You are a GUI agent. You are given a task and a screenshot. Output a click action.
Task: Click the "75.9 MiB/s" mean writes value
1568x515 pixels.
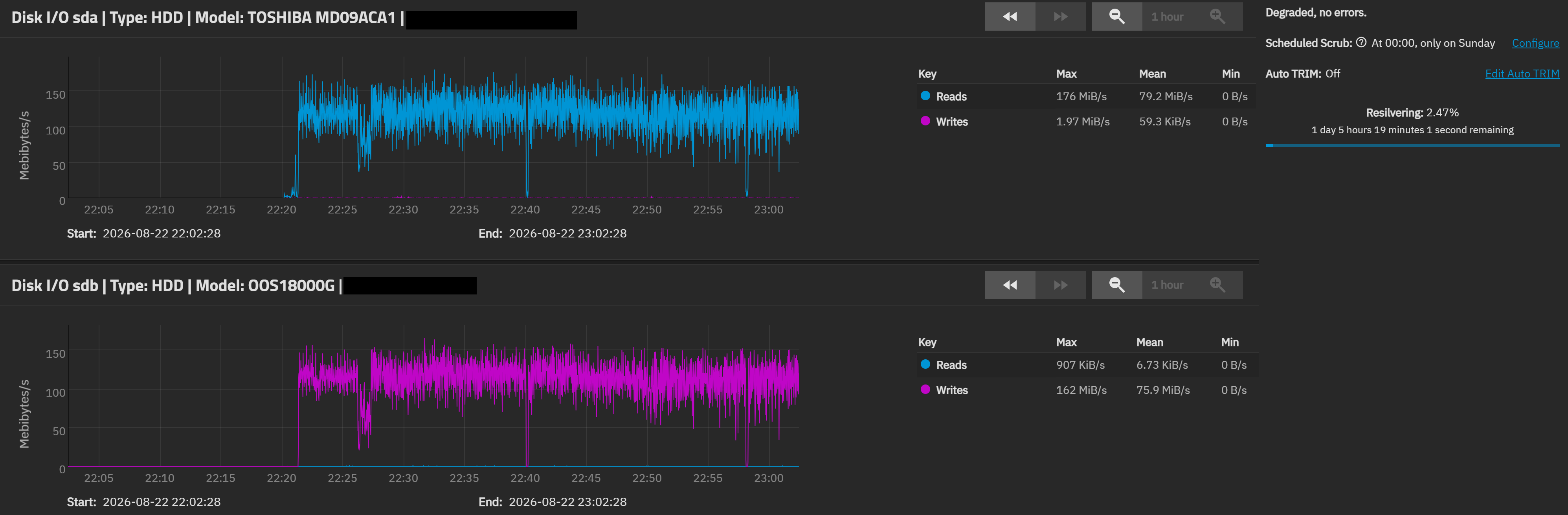pos(1163,390)
